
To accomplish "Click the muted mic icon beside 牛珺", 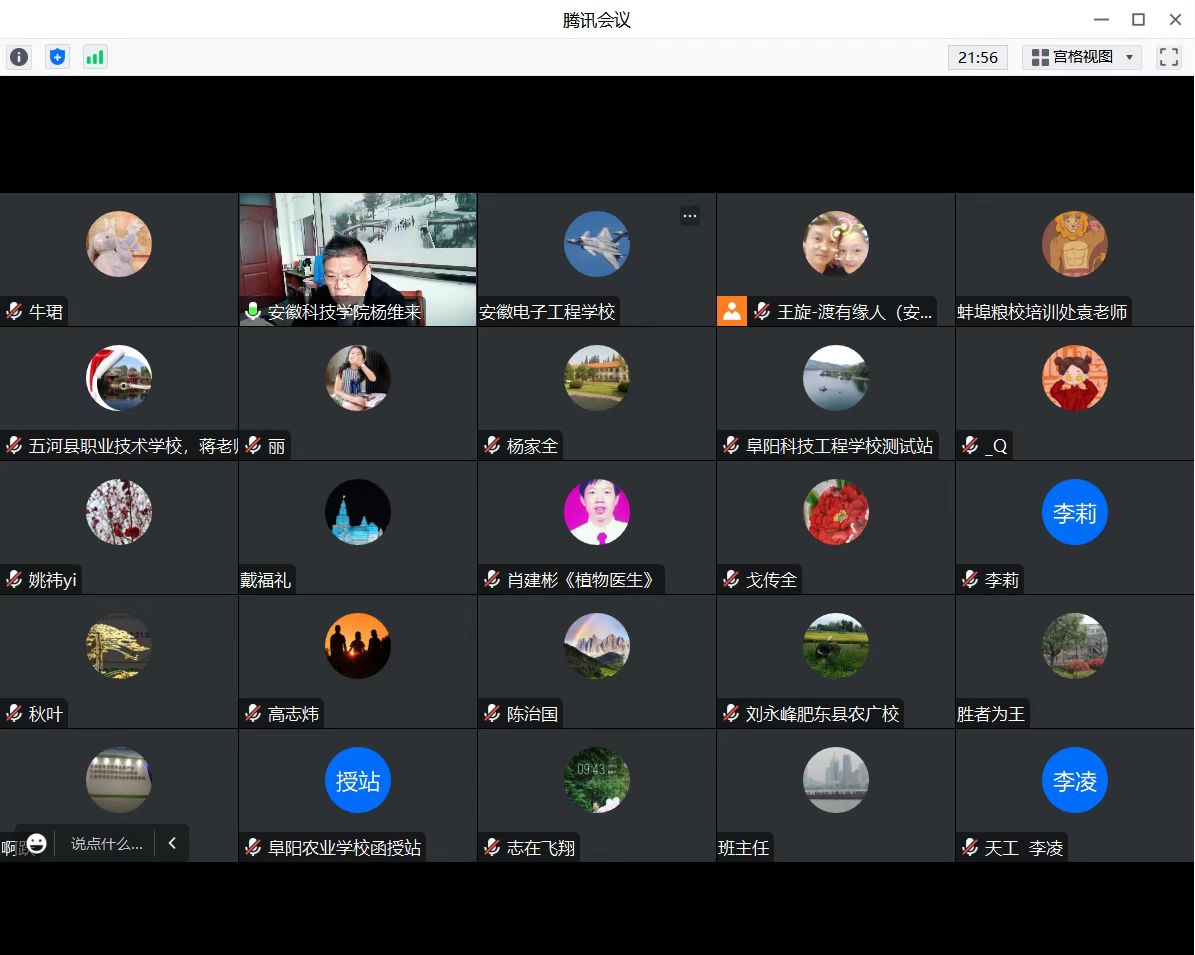I will pyautogui.click(x=14, y=312).
